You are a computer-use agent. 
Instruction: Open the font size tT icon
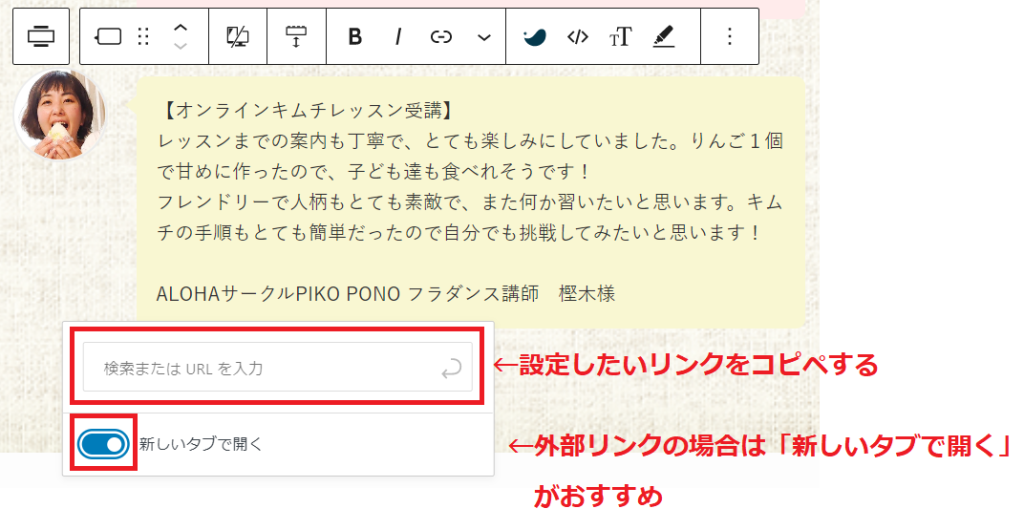(620, 37)
